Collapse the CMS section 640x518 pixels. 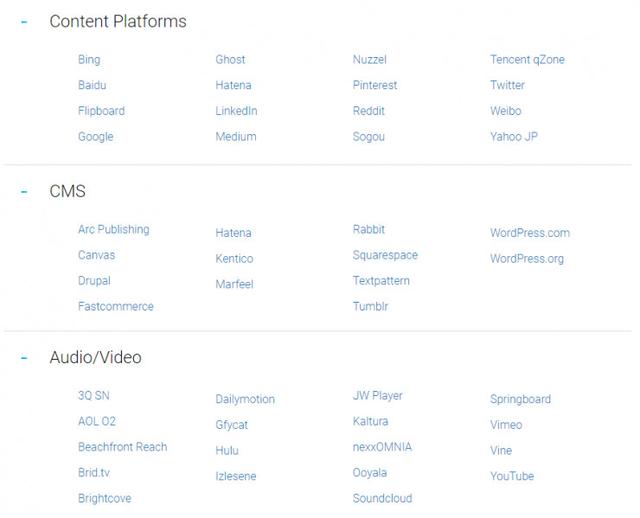pos(24,191)
